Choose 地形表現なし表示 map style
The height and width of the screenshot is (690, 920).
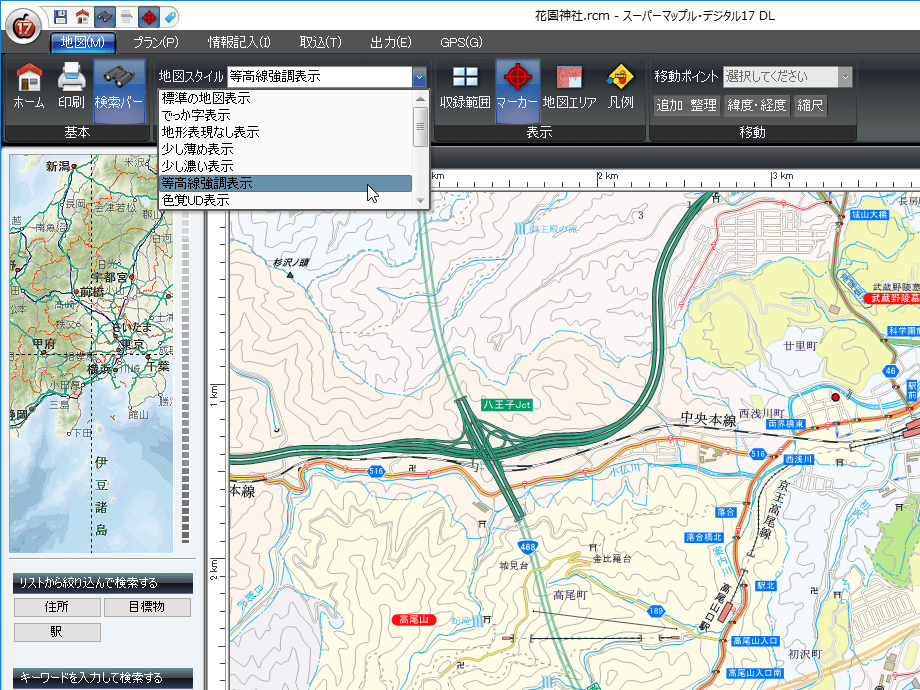[x=286, y=133]
